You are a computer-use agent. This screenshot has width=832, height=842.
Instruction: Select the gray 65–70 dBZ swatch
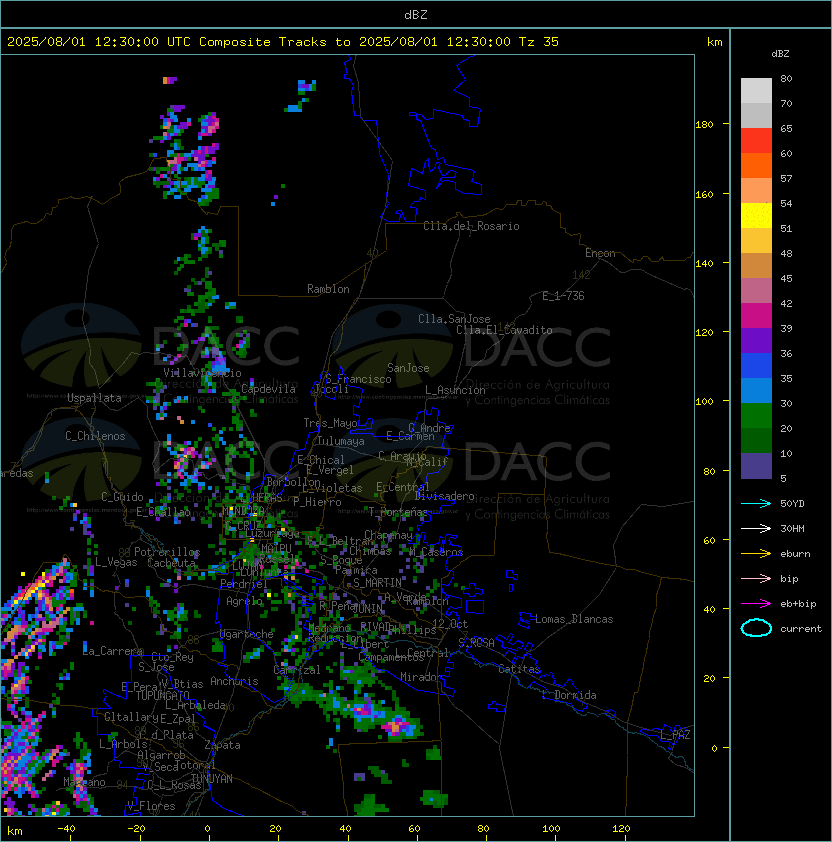(756, 115)
